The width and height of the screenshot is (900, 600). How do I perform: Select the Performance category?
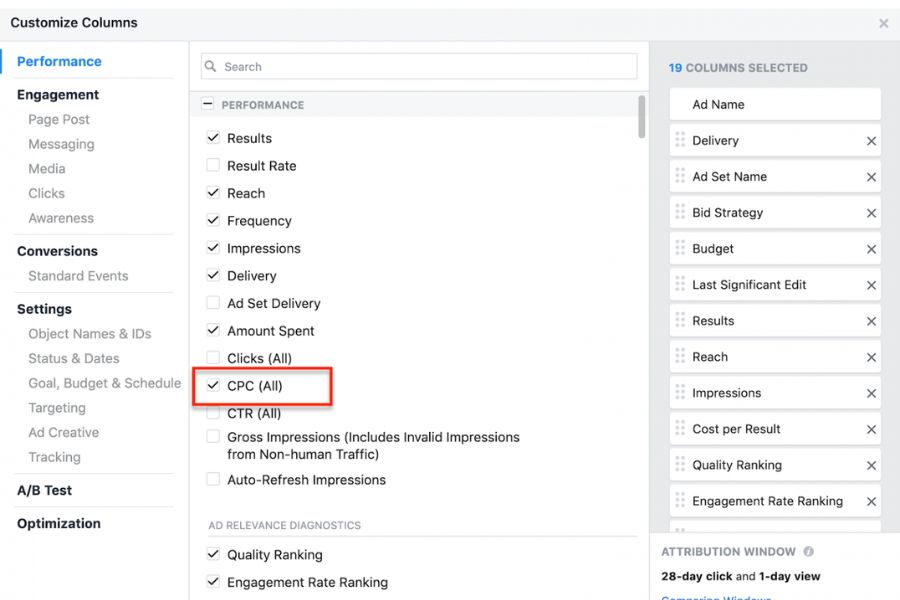point(59,61)
